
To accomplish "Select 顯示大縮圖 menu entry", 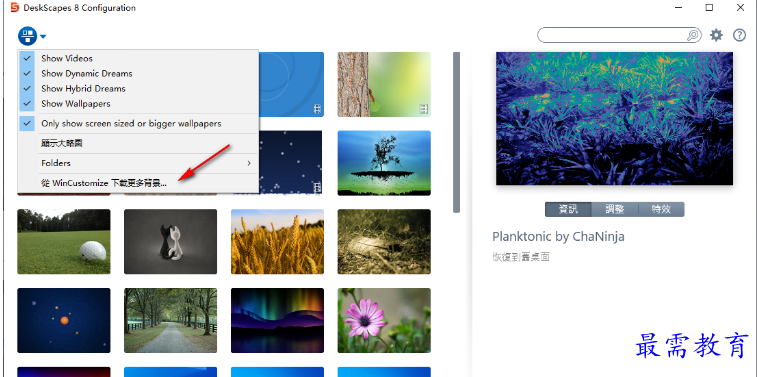I will [138, 143].
